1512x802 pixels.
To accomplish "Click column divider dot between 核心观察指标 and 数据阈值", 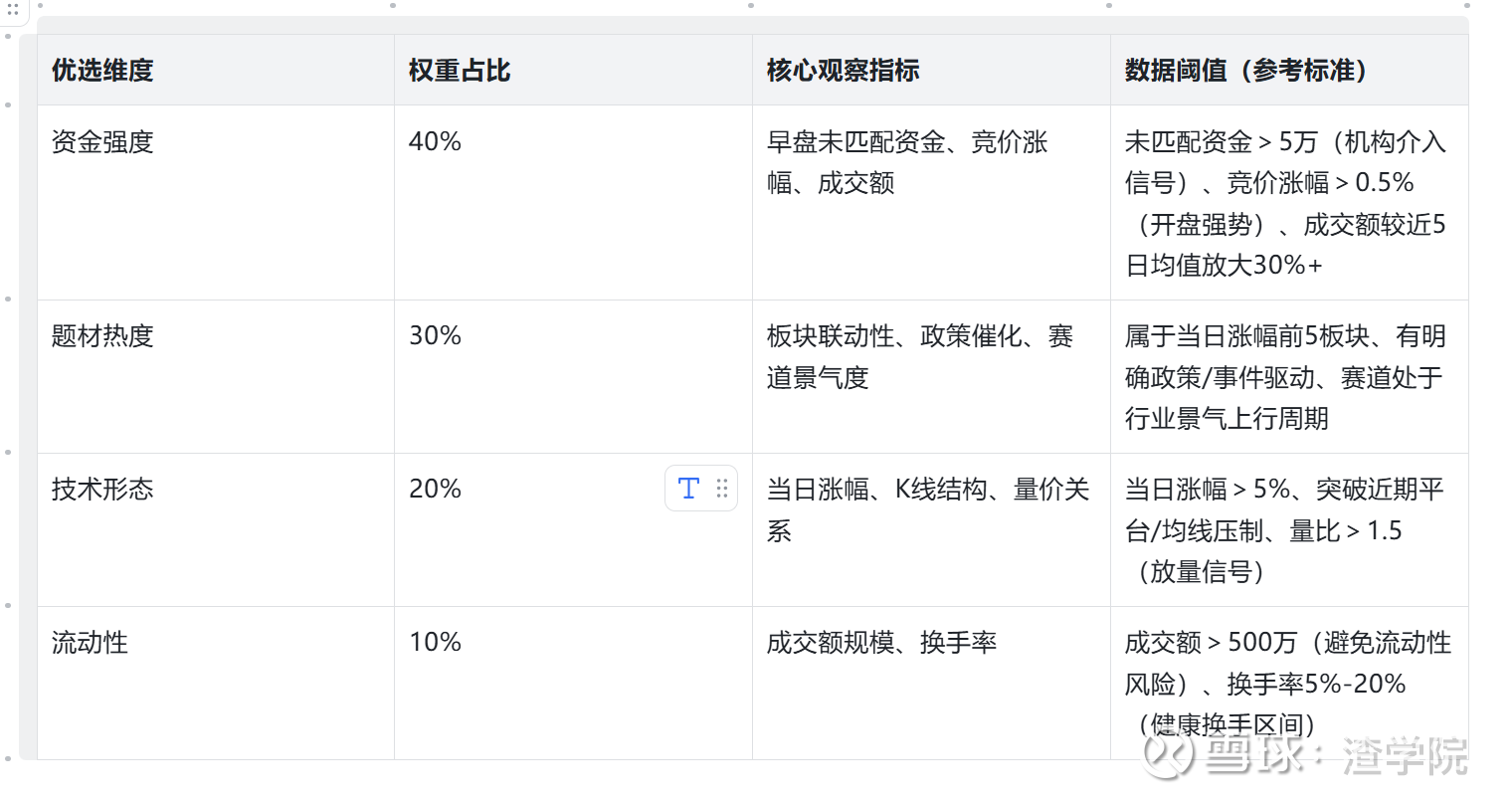I will tap(1109, 6).
